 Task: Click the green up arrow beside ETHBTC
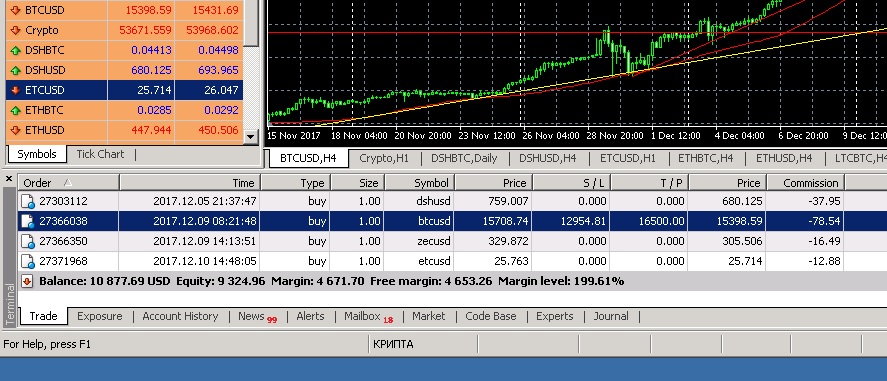pos(15,110)
